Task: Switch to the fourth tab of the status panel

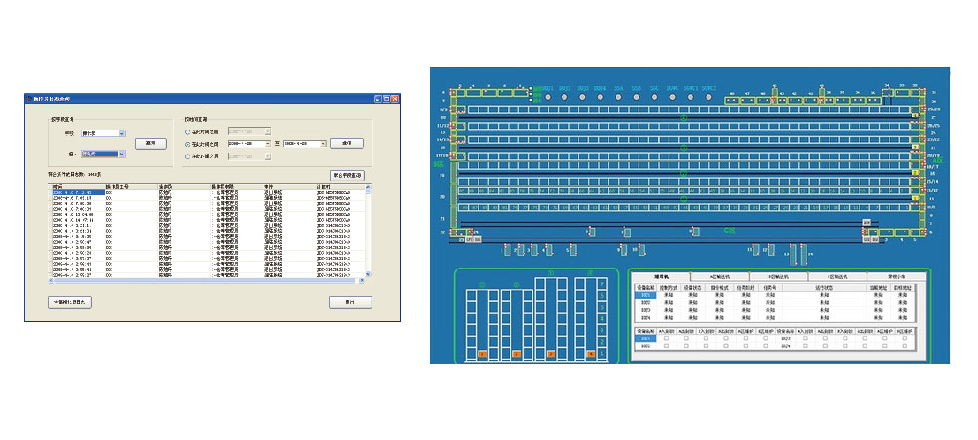Action: click(837, 276)
